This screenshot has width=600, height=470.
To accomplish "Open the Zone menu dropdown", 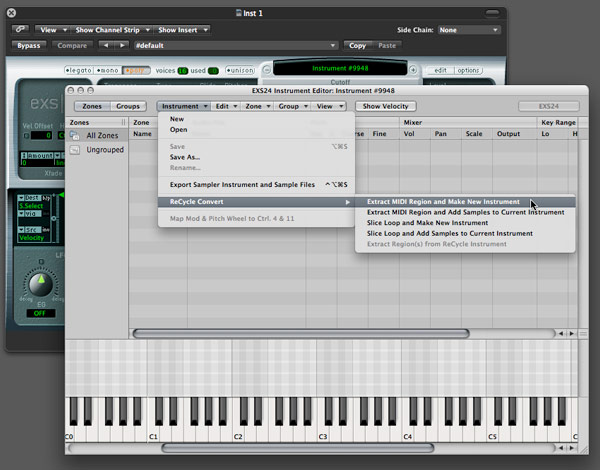I will (257, 106).
